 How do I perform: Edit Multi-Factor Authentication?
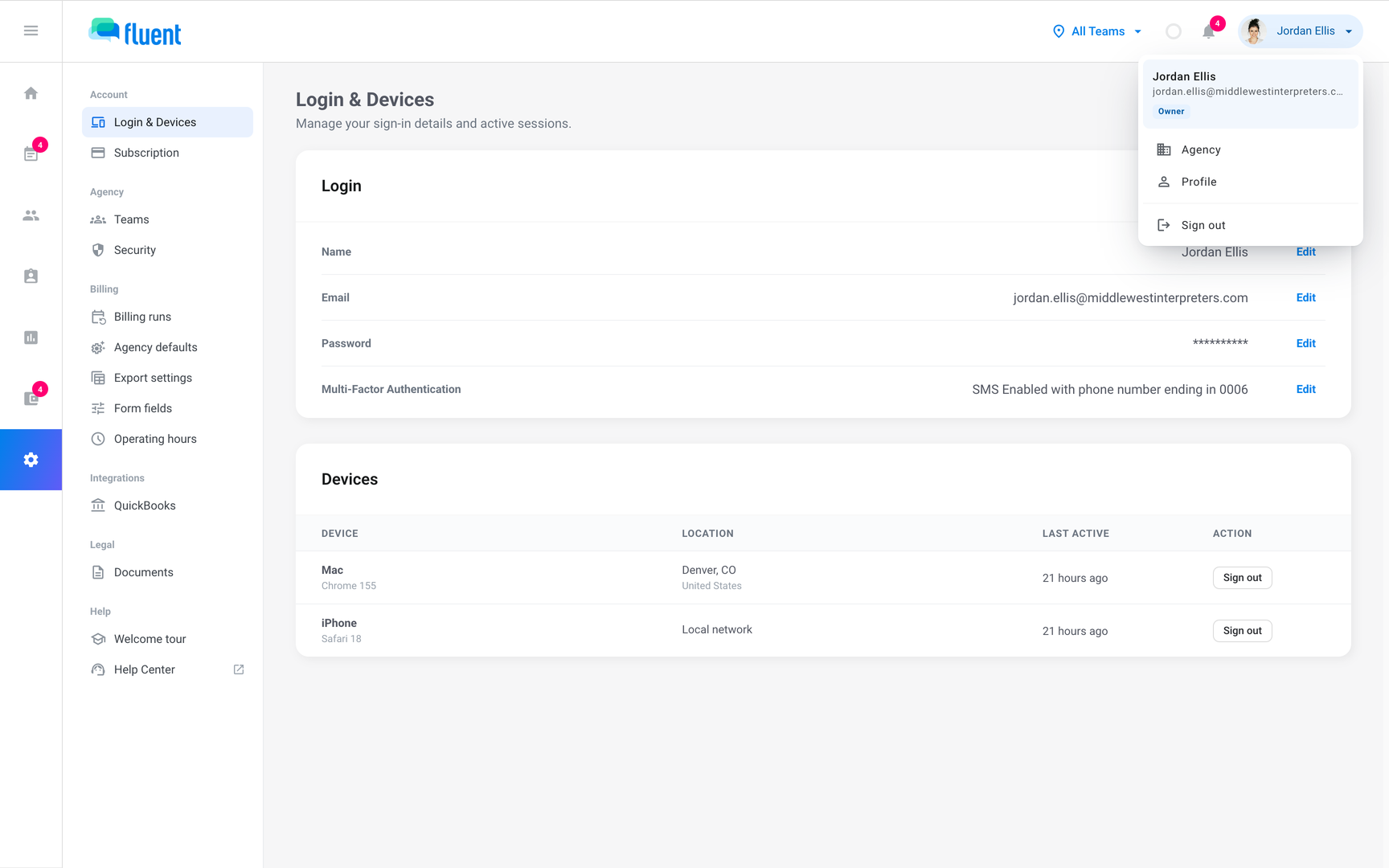tap(1305, 389)
